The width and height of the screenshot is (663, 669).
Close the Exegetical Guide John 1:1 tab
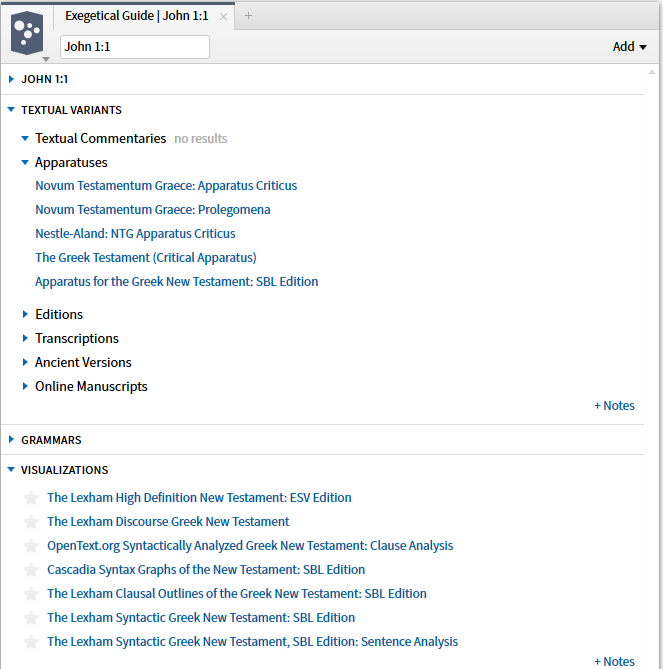(223, 16)
